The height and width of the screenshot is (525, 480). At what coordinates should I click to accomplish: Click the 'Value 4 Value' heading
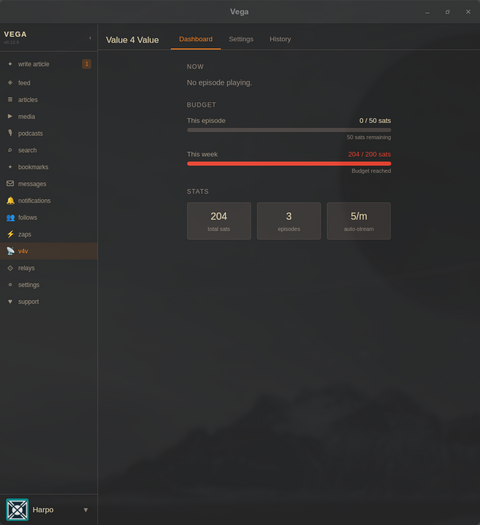(x=133, y=40)
